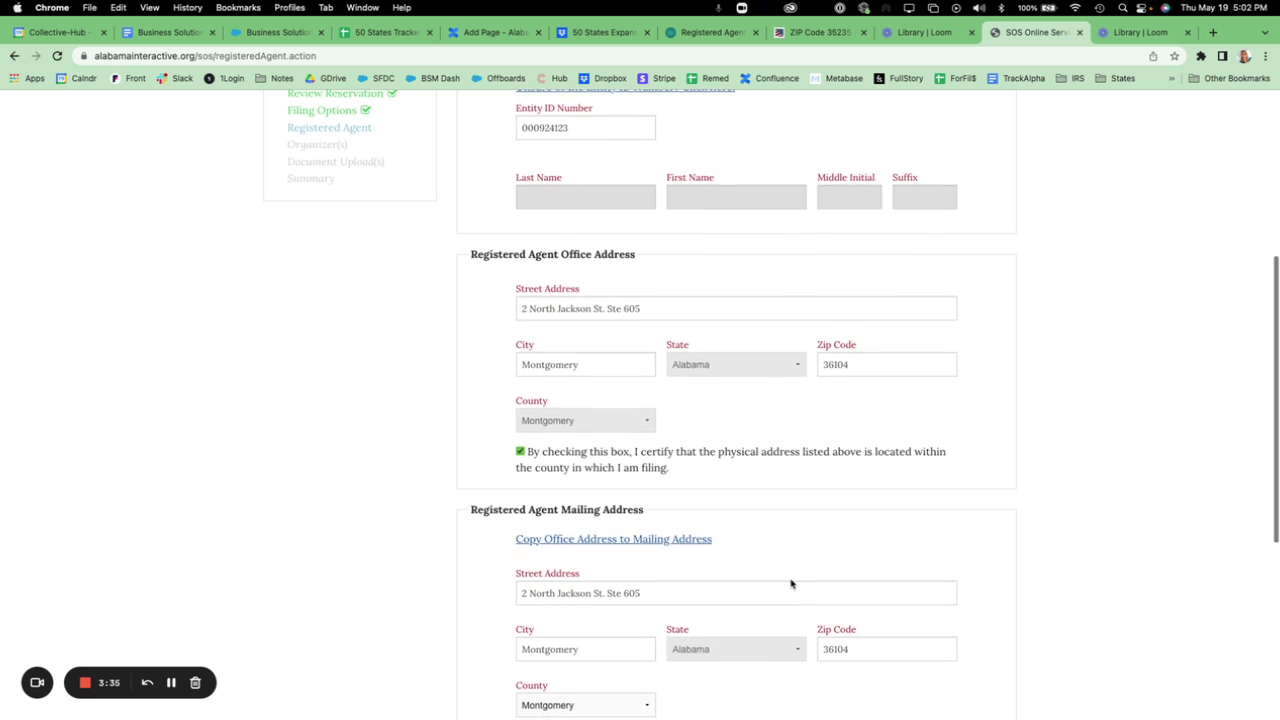Screen dimensions: 1280x720
Task: Switch to the Registered Agent tab
Action: click(712, 32)
